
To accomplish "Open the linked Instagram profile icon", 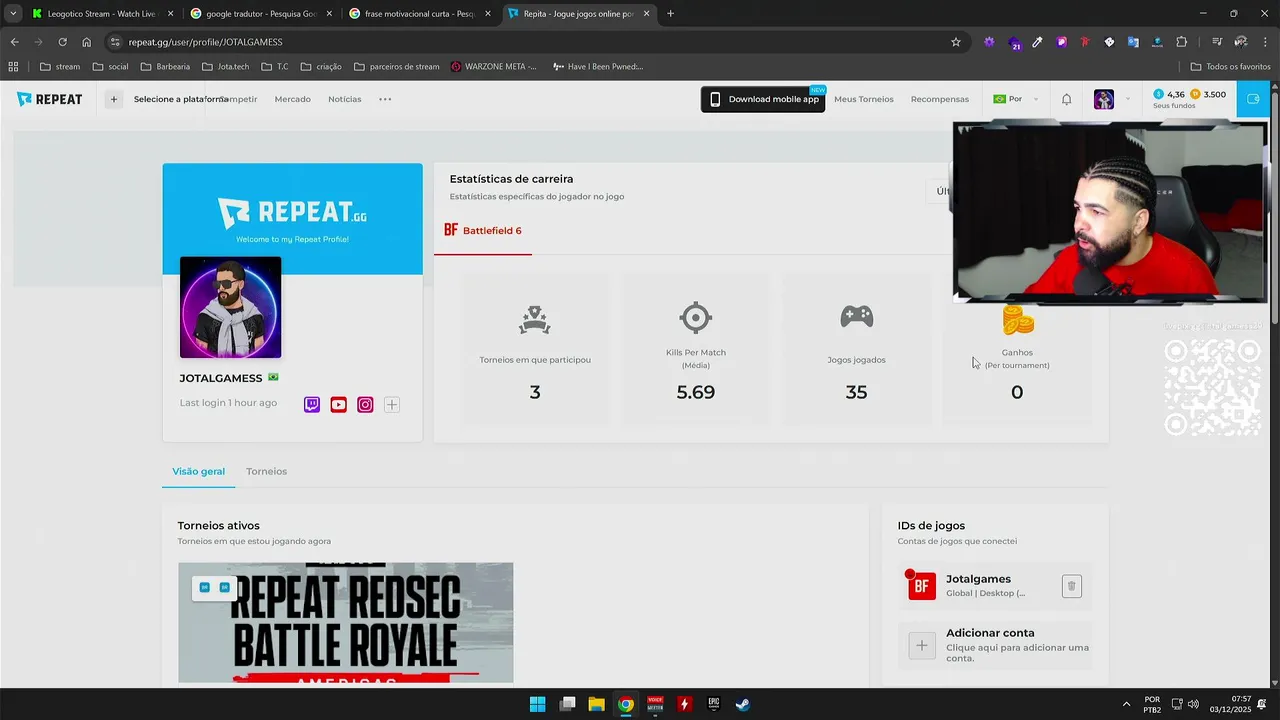I will 365,405.
